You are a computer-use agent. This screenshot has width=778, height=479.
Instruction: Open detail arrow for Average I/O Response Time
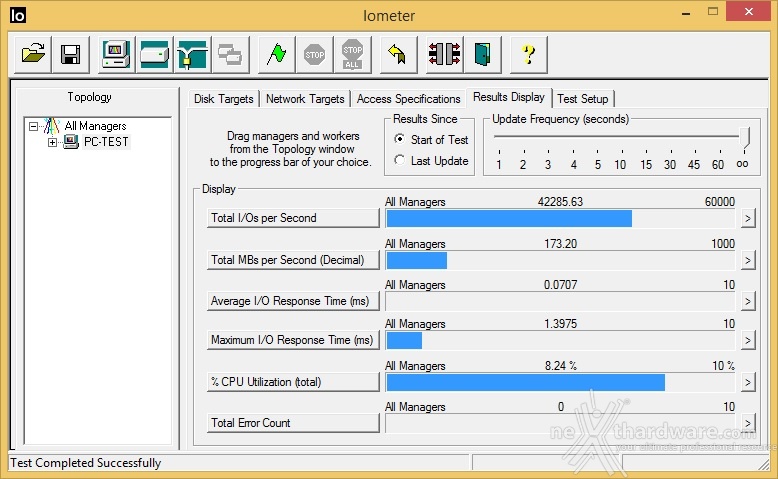coord(748,301)
